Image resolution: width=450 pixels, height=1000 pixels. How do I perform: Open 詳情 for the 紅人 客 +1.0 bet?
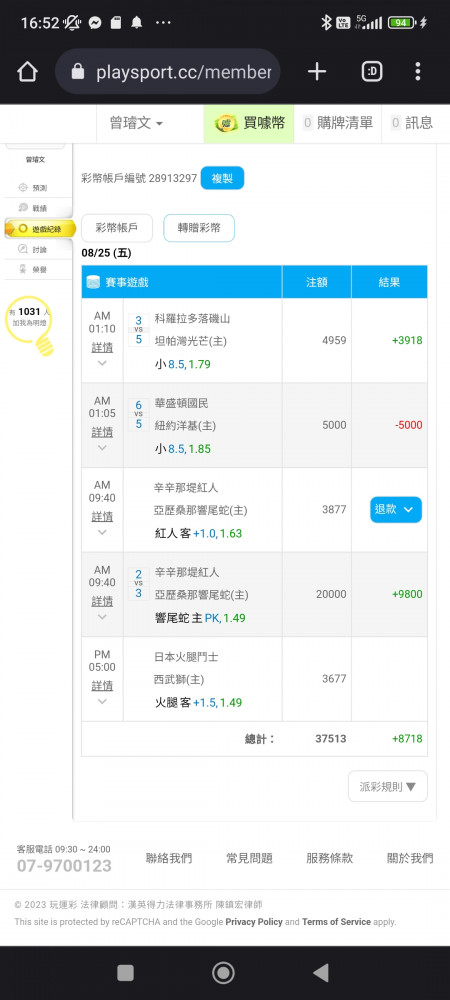(102, 517)
